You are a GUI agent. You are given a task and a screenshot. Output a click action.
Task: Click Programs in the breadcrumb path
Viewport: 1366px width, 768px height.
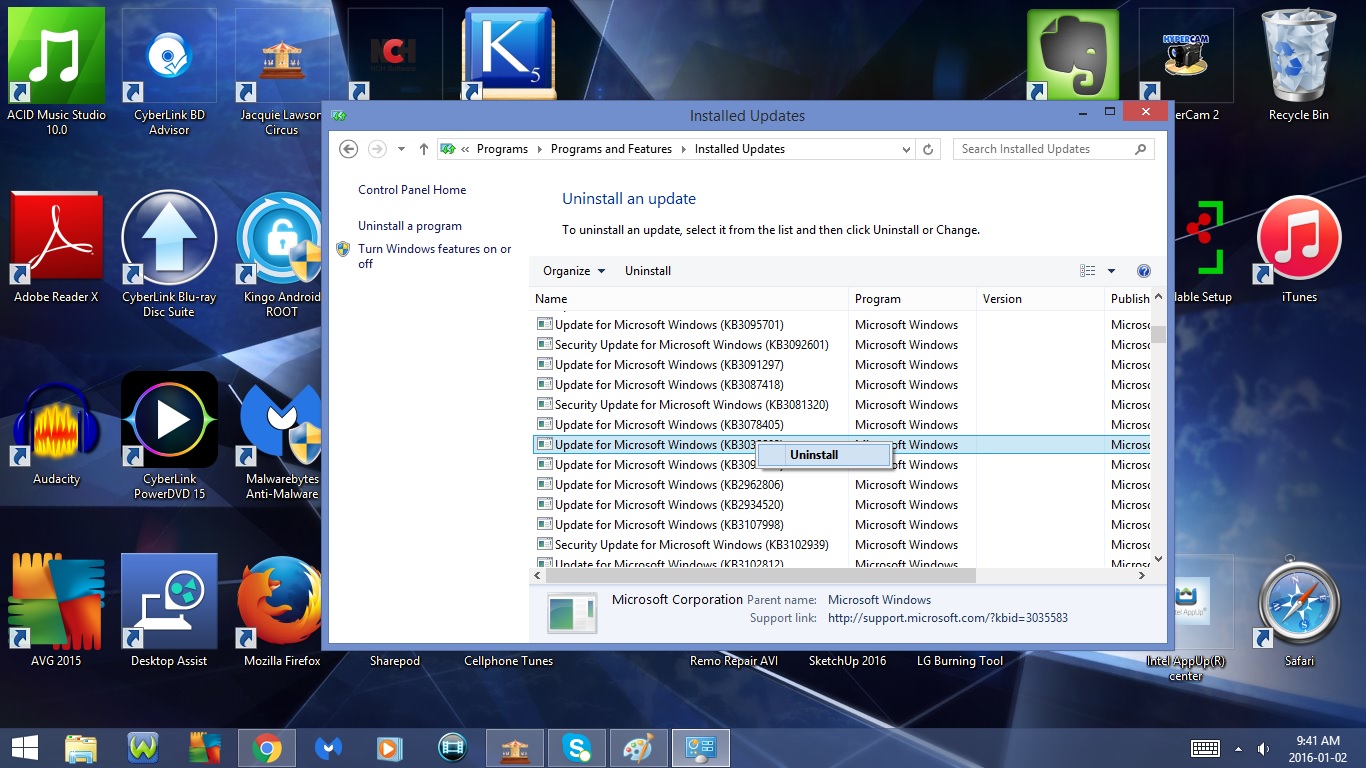(x=502, y=149)
